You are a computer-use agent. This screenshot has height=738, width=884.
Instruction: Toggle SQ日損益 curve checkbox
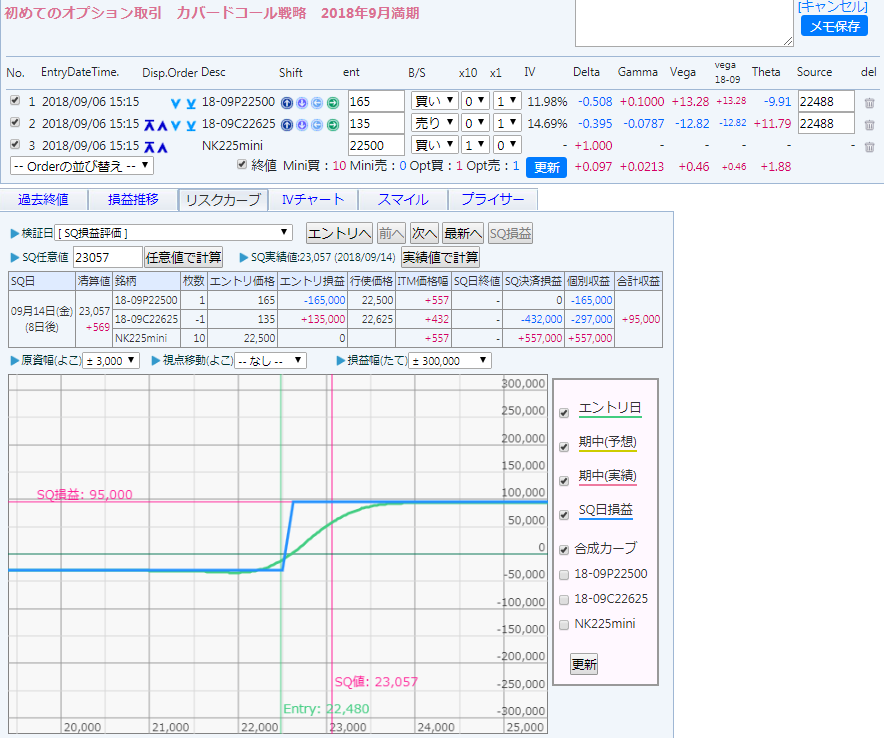564,515
